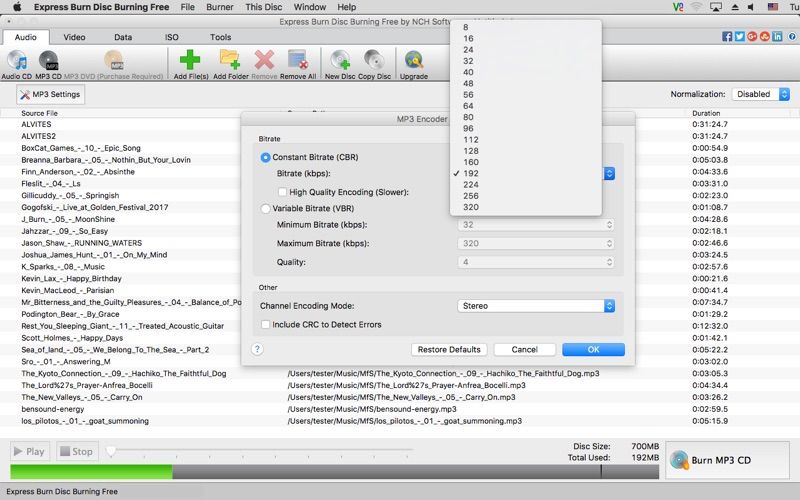Start a New Disc from toolbar
This screenshot has height=500, width=800.
pyautogui.click(x=340, y=60)
